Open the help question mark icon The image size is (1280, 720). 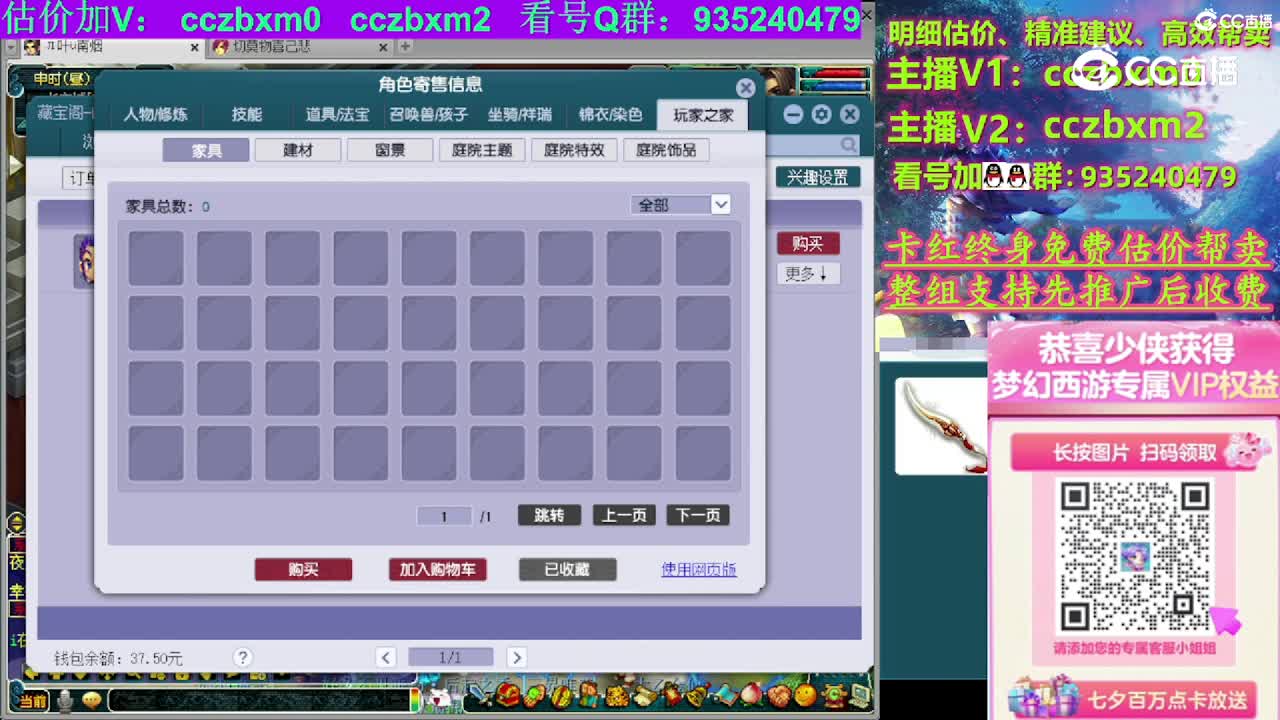242,657
